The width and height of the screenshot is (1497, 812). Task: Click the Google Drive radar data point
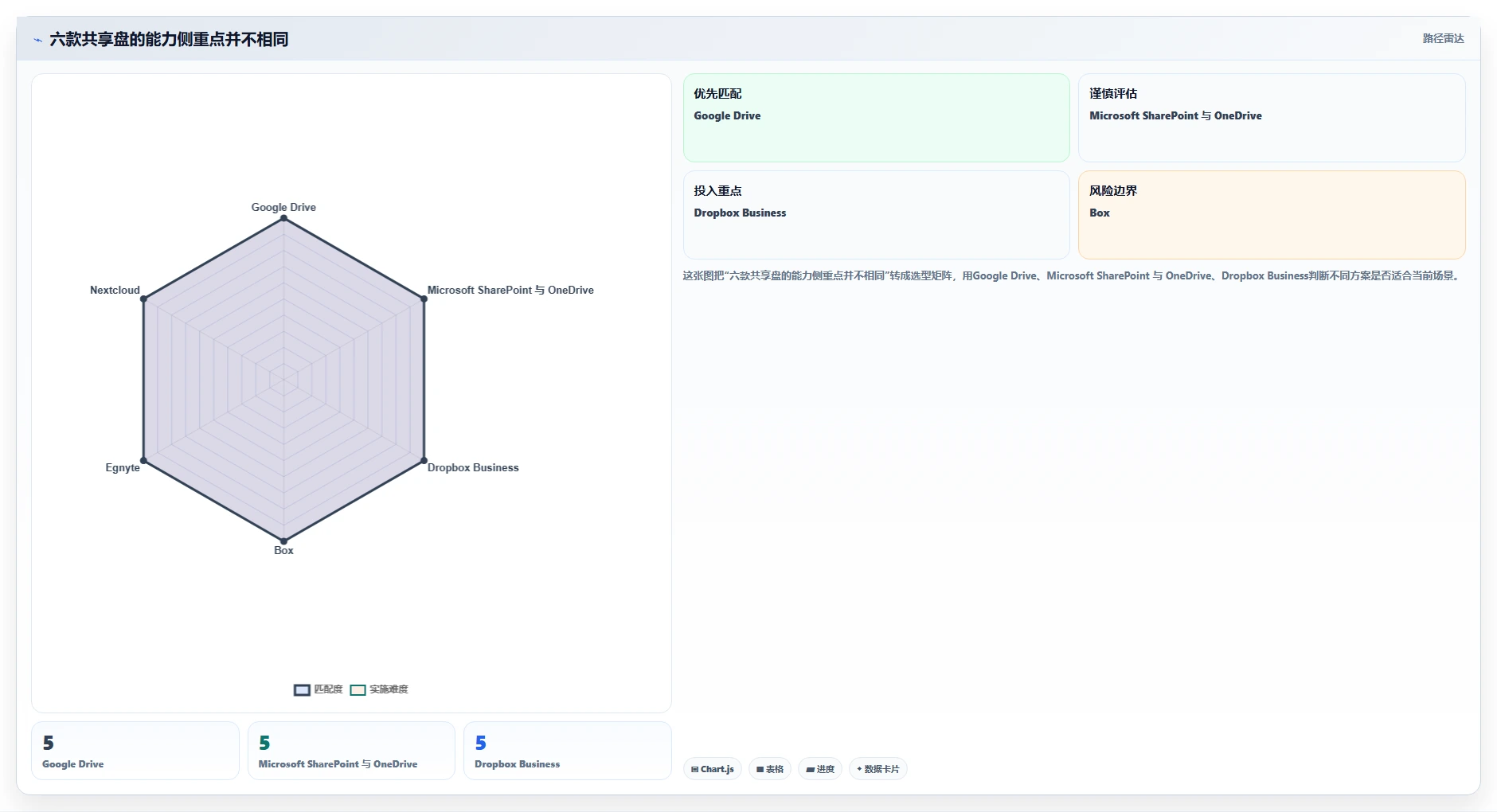tap(283, 218)
